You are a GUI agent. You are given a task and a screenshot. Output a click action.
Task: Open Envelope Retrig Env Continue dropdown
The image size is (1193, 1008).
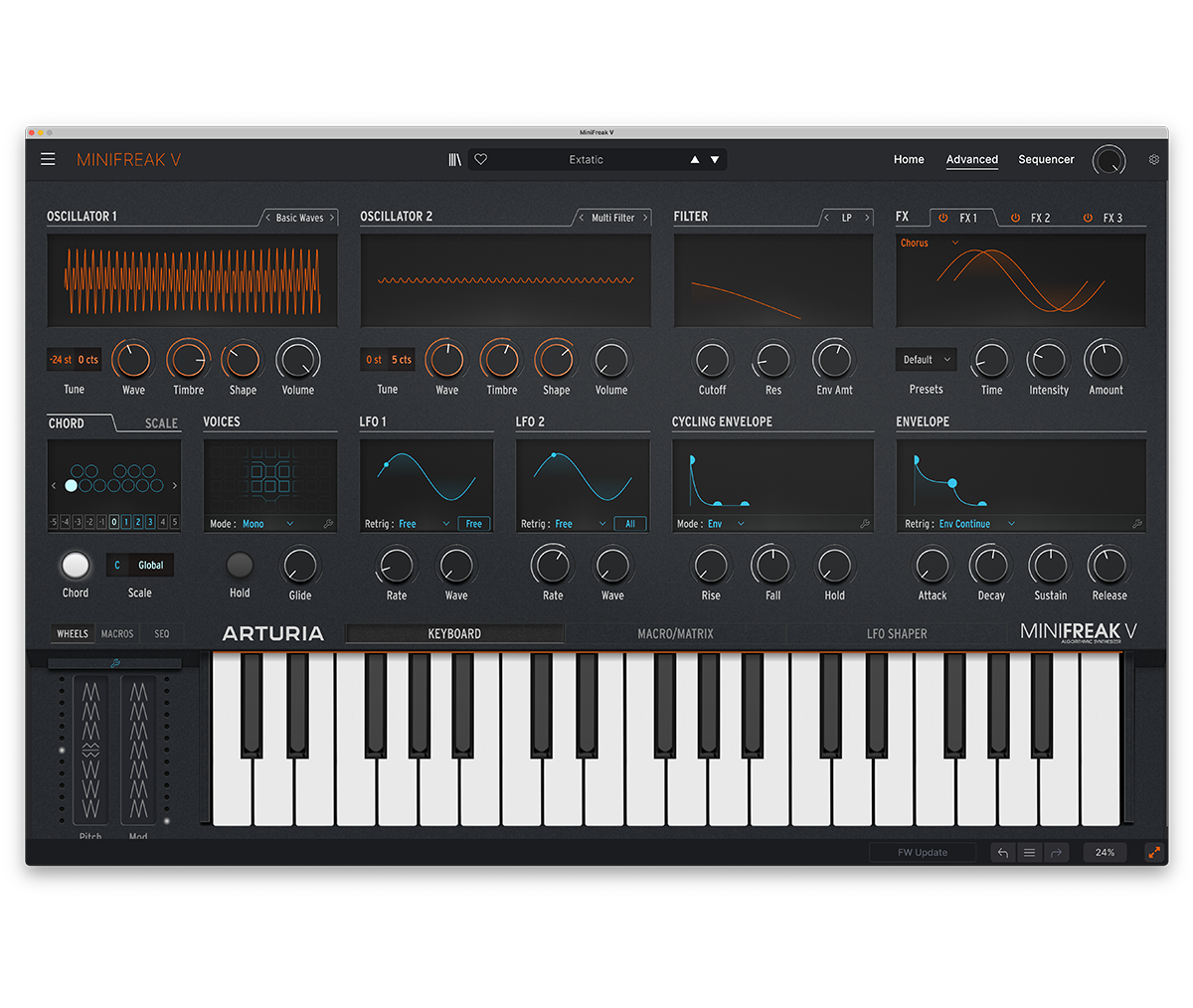point(977,524)
